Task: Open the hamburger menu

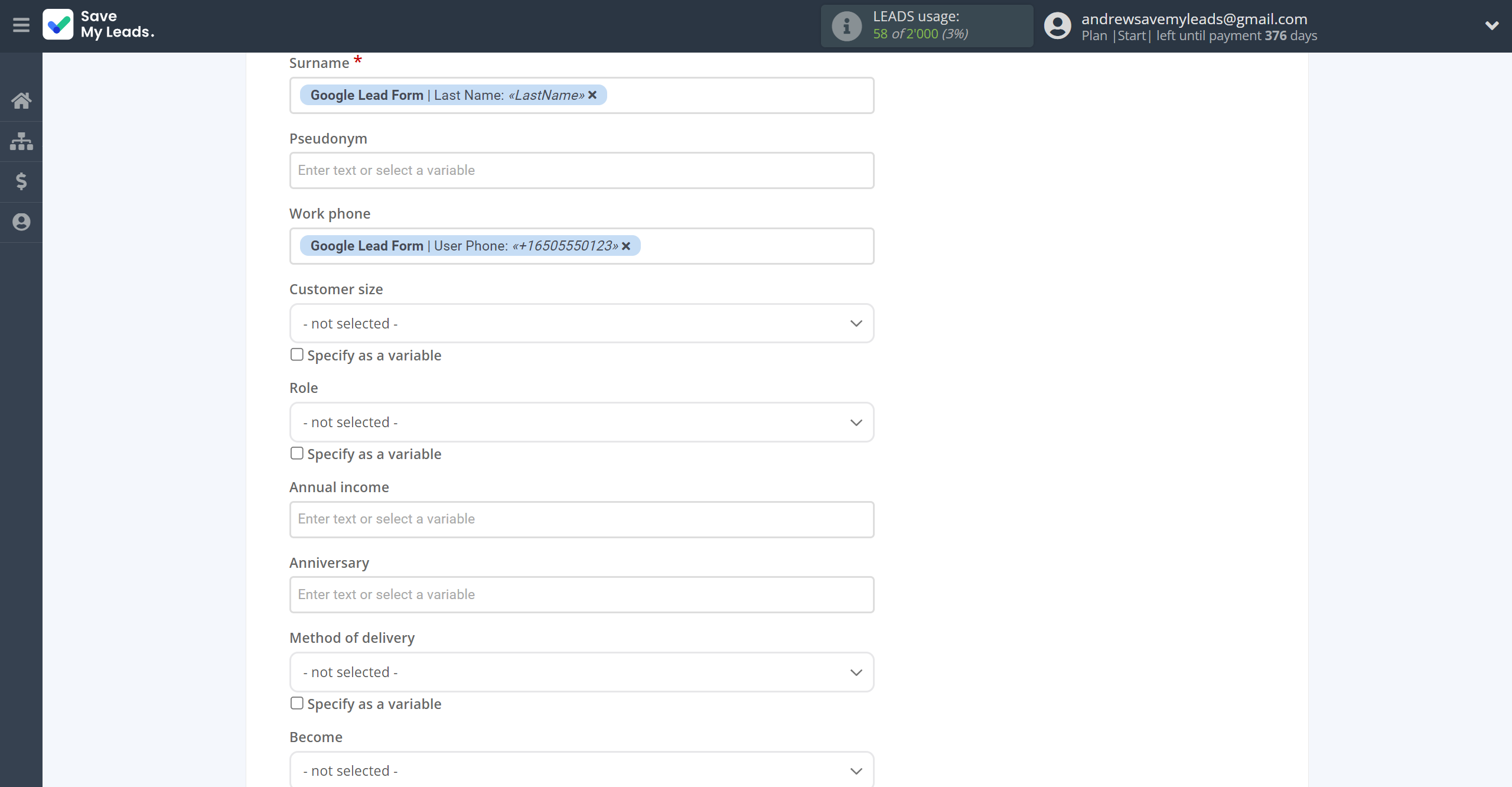Action: (x=21, y=25)
